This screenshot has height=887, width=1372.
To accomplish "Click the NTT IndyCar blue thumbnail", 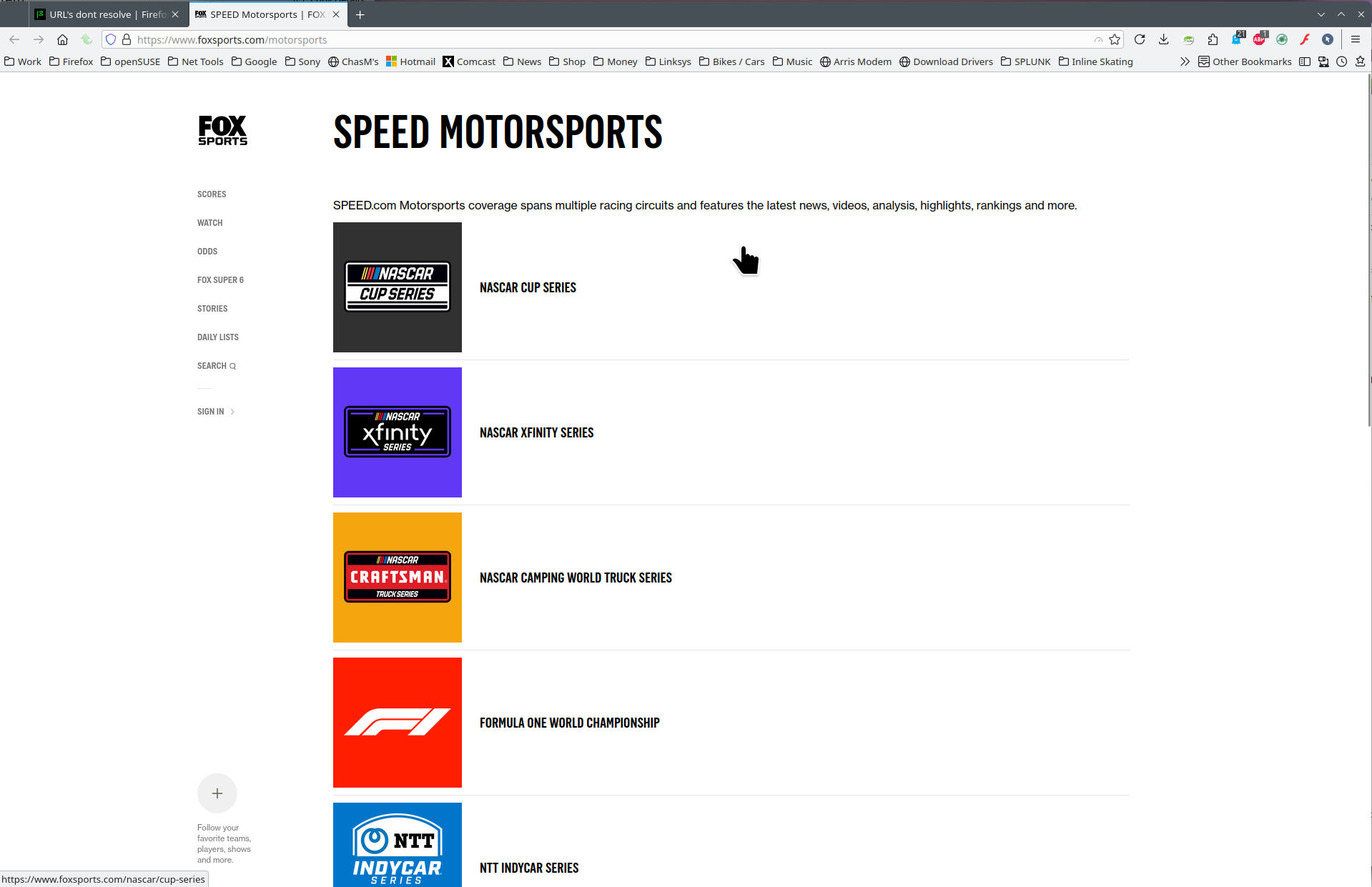I will (x=398, y=845).
